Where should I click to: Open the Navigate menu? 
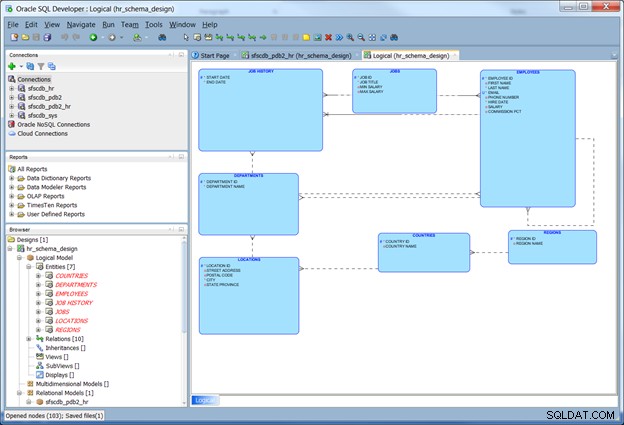pos(81,25)
